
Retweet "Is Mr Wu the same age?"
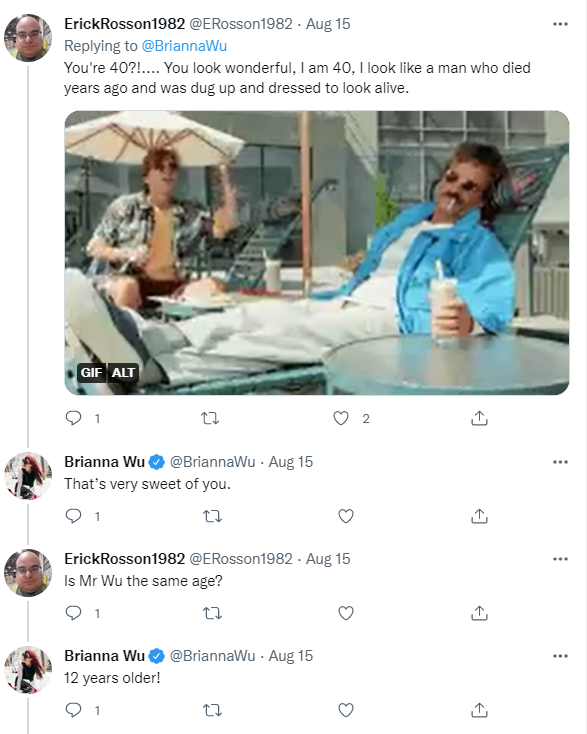213,613
